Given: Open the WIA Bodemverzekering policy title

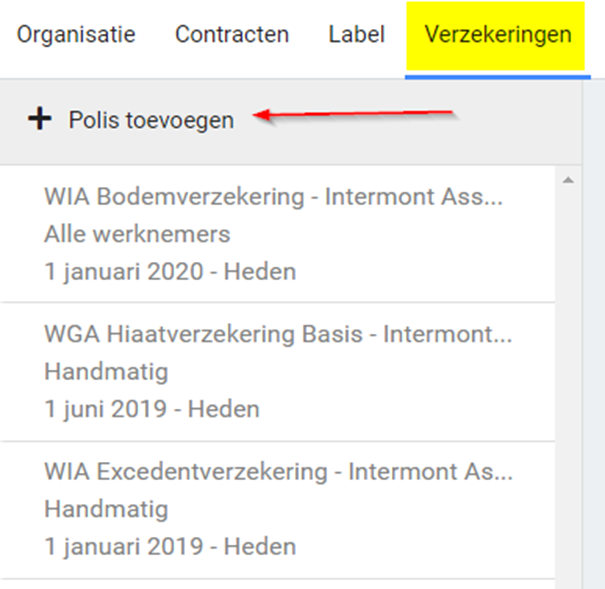Looking at the screenshot, I should pos(273,197).
